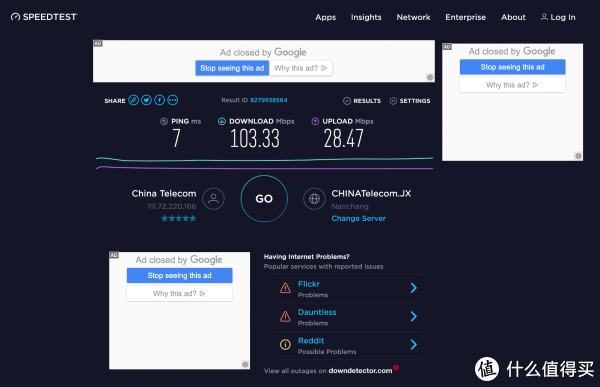Open Dauntless problems entry
This screenshot has width=600, height=387.
pyautogui.click(x=348, y=317)
